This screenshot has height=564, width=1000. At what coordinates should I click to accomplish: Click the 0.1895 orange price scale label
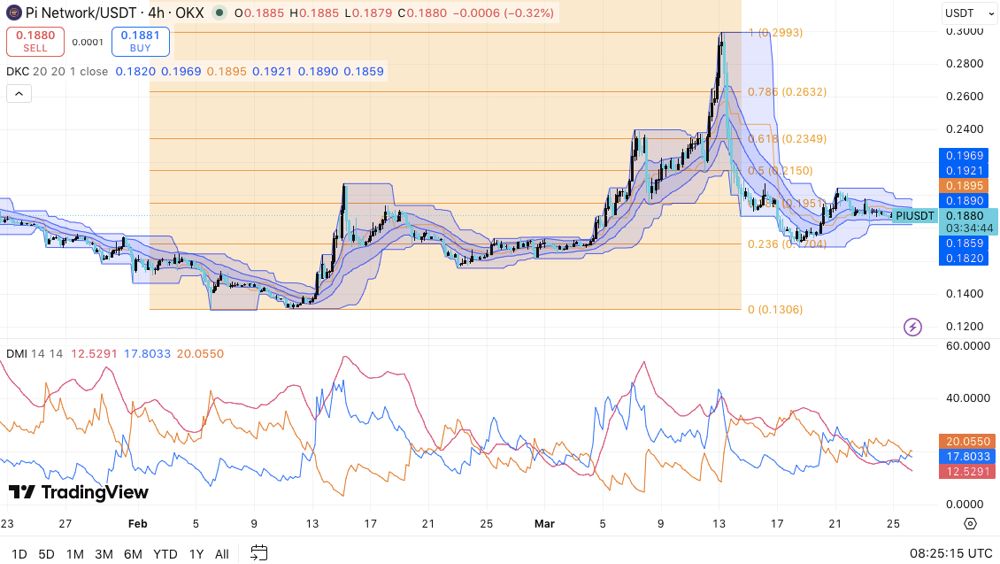pyautogui.click(x=964, y=186)
